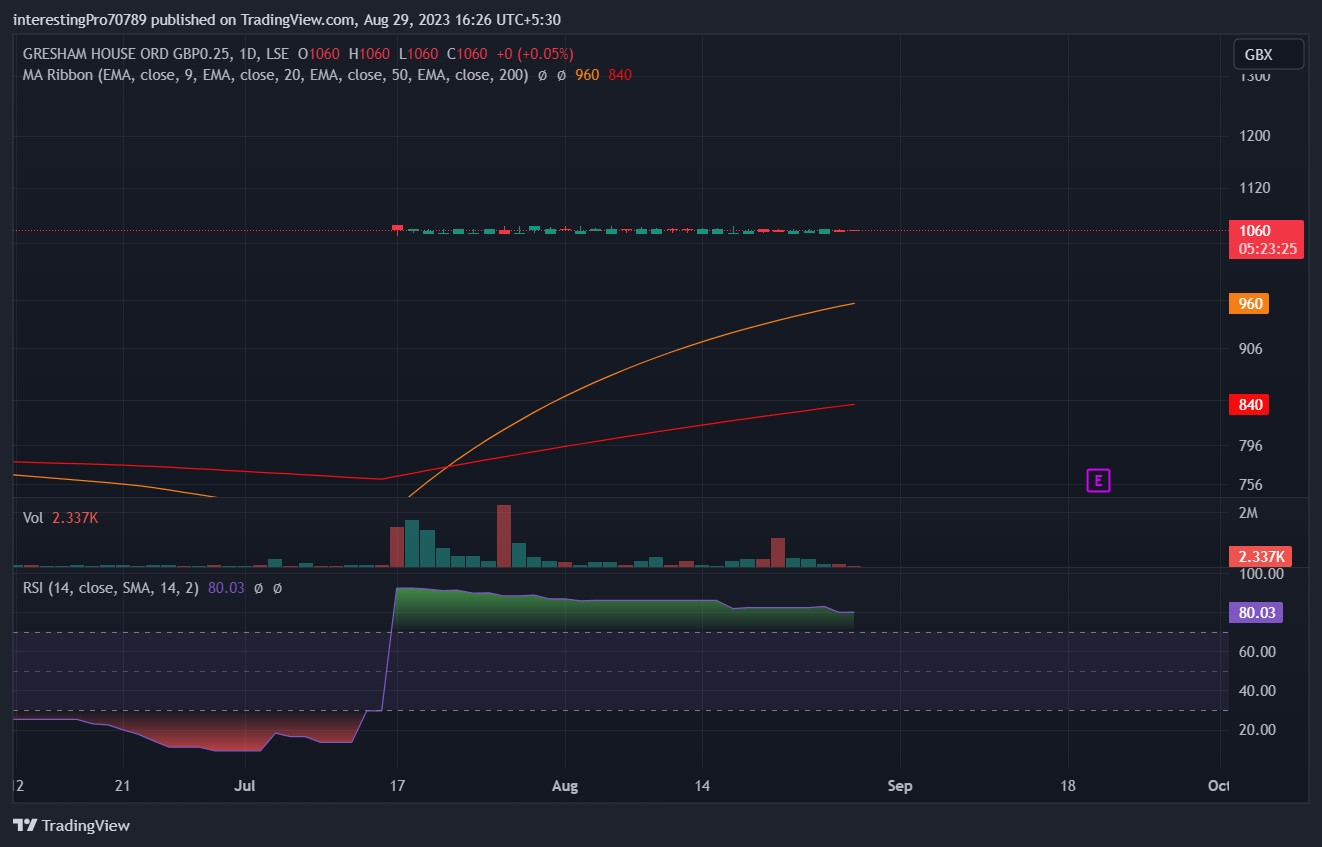Click the 05:23:25 bar countdown timer
The width and height of the screenshot is (1322, 847).
tap(1266, 249)
